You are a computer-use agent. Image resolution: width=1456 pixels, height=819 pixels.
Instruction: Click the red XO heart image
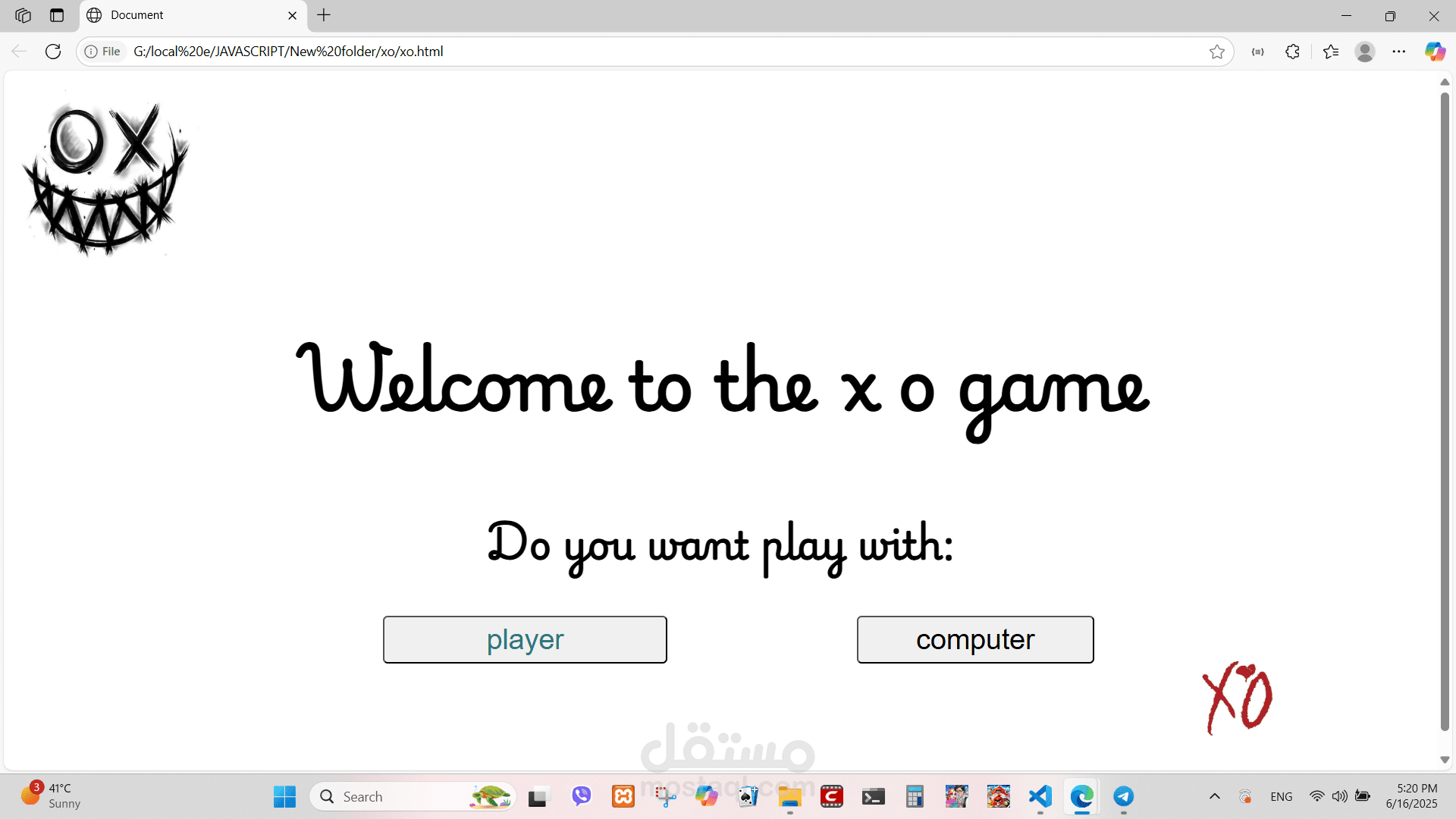pos(1238,698)
